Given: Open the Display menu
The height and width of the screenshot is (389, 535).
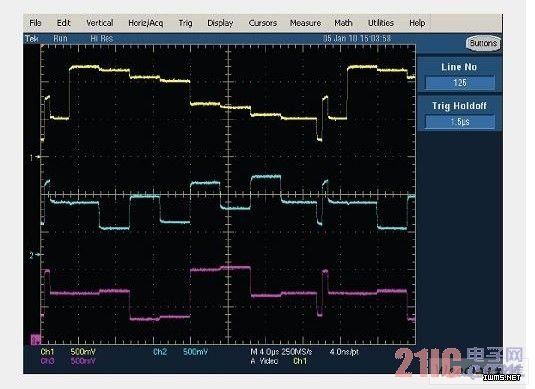Looking at the screenshot, I should (220, 23).
